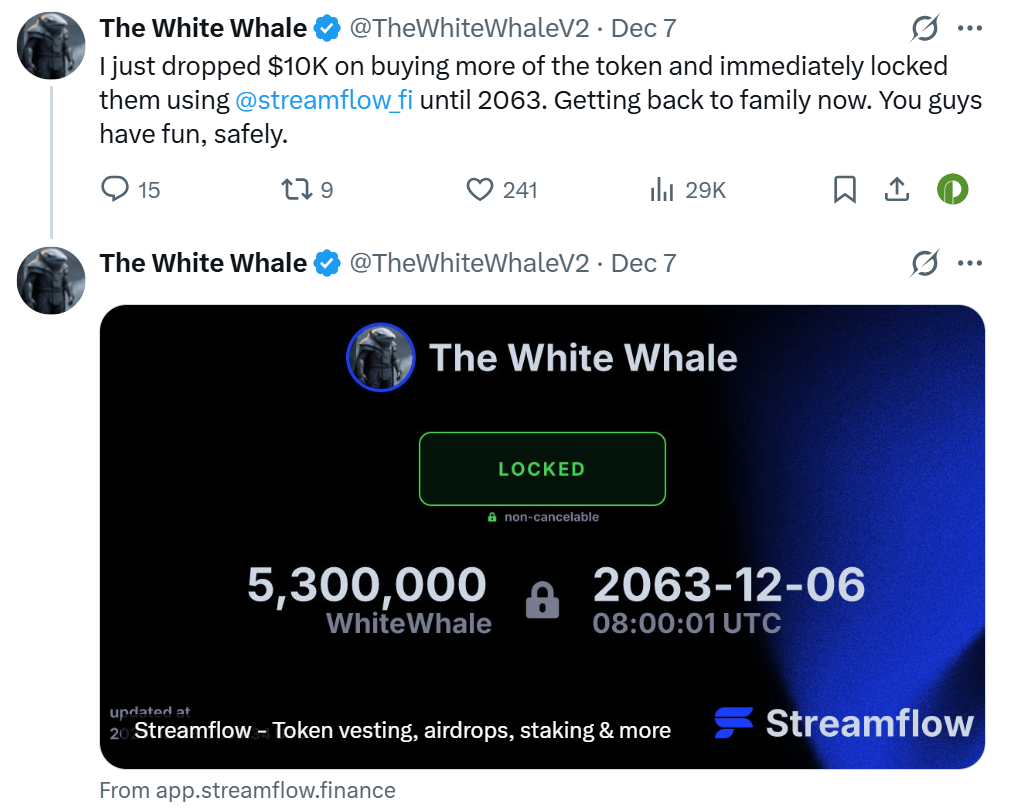Toggle like on the tweet with 241 likes
This screenshot has height=810, width=1014.
480,189
